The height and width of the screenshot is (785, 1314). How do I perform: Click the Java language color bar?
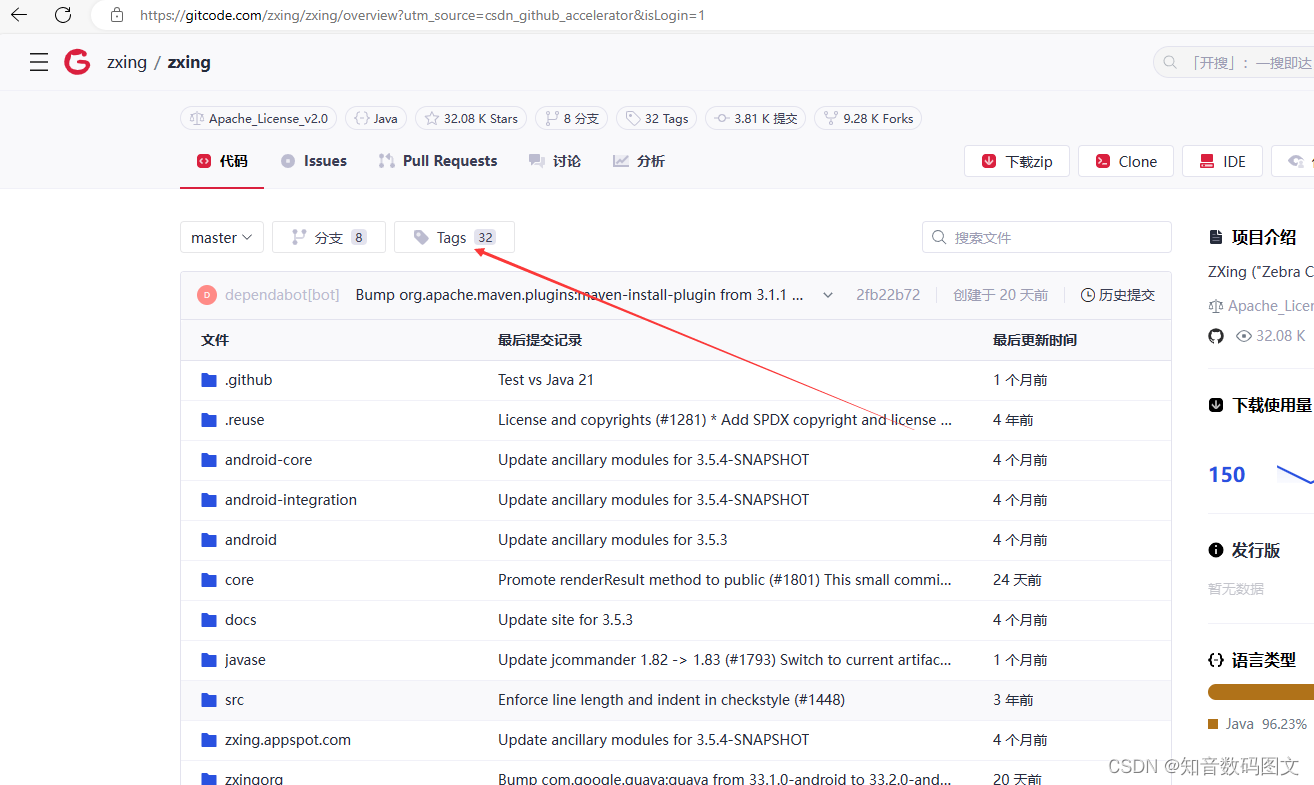point(1261,692)
